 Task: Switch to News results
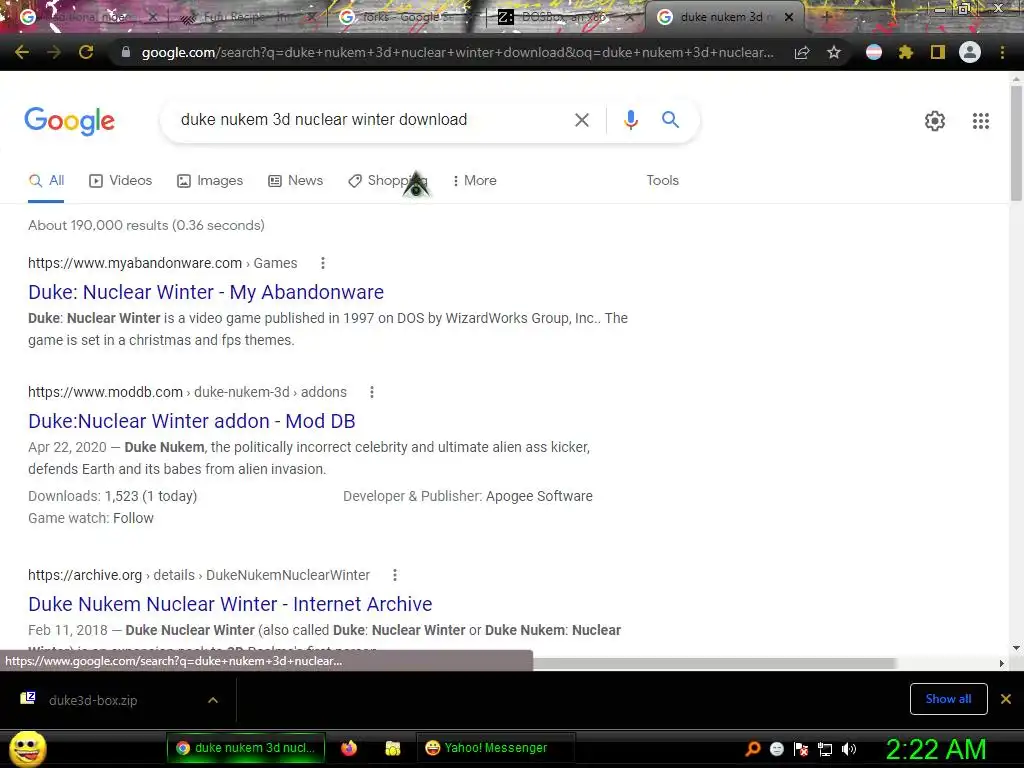point(295,180)
